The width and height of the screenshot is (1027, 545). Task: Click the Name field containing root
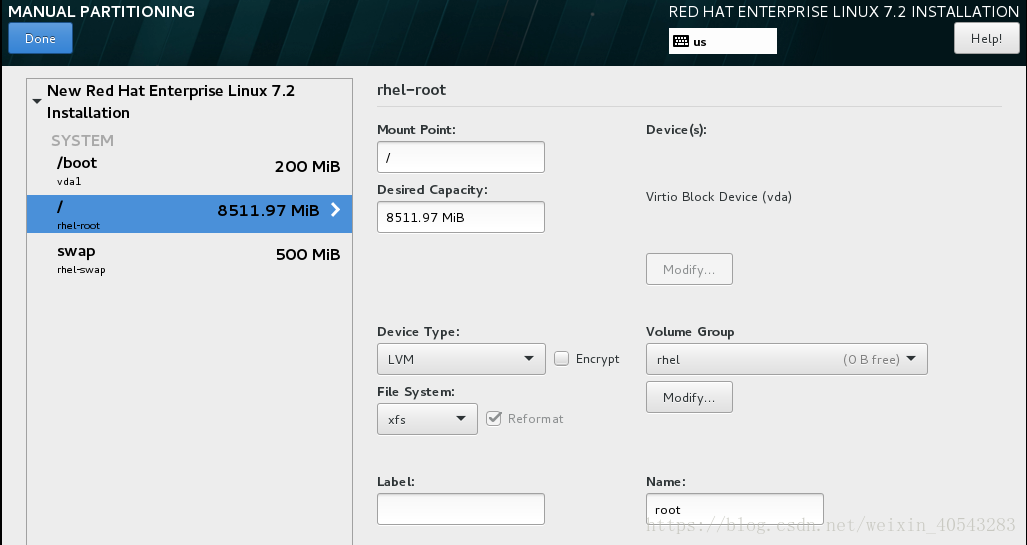click(x=734, y=509)
